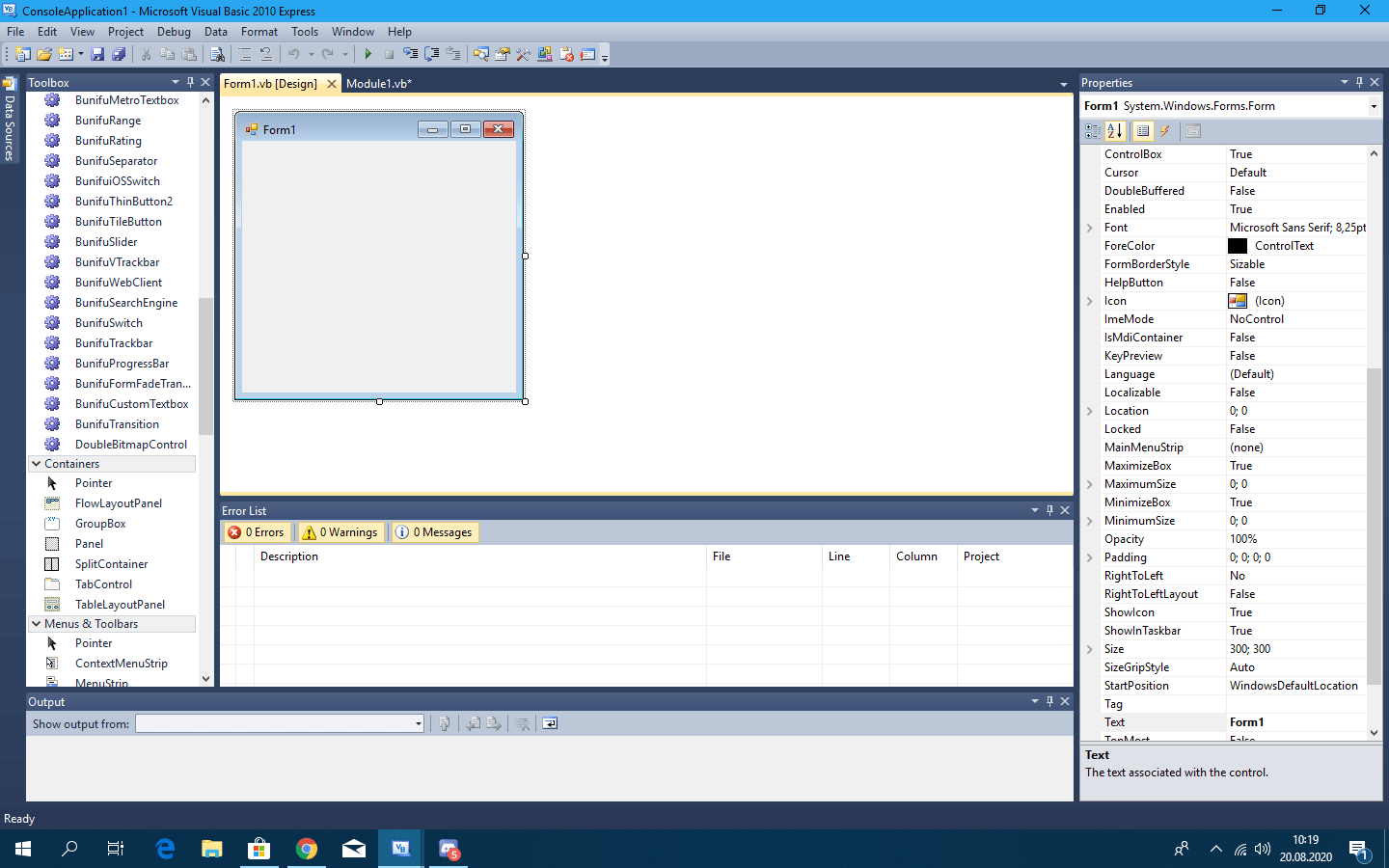1389x868 pixels.
Task: Expand the Padding property
Action: [x=1090, y=557]
